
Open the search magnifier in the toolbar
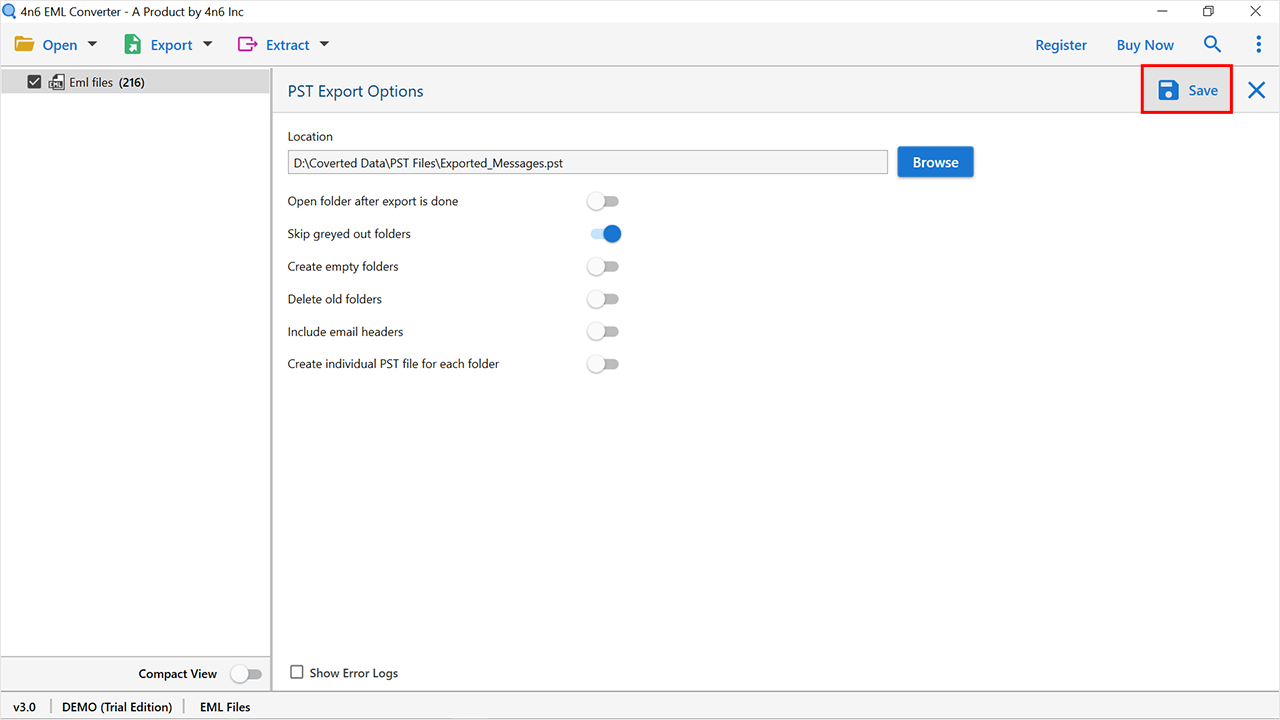1212,44
